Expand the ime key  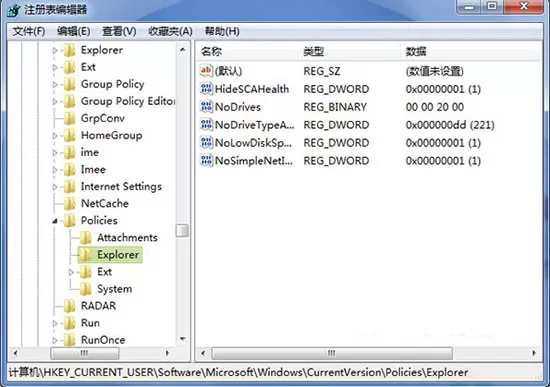point(55,153)
